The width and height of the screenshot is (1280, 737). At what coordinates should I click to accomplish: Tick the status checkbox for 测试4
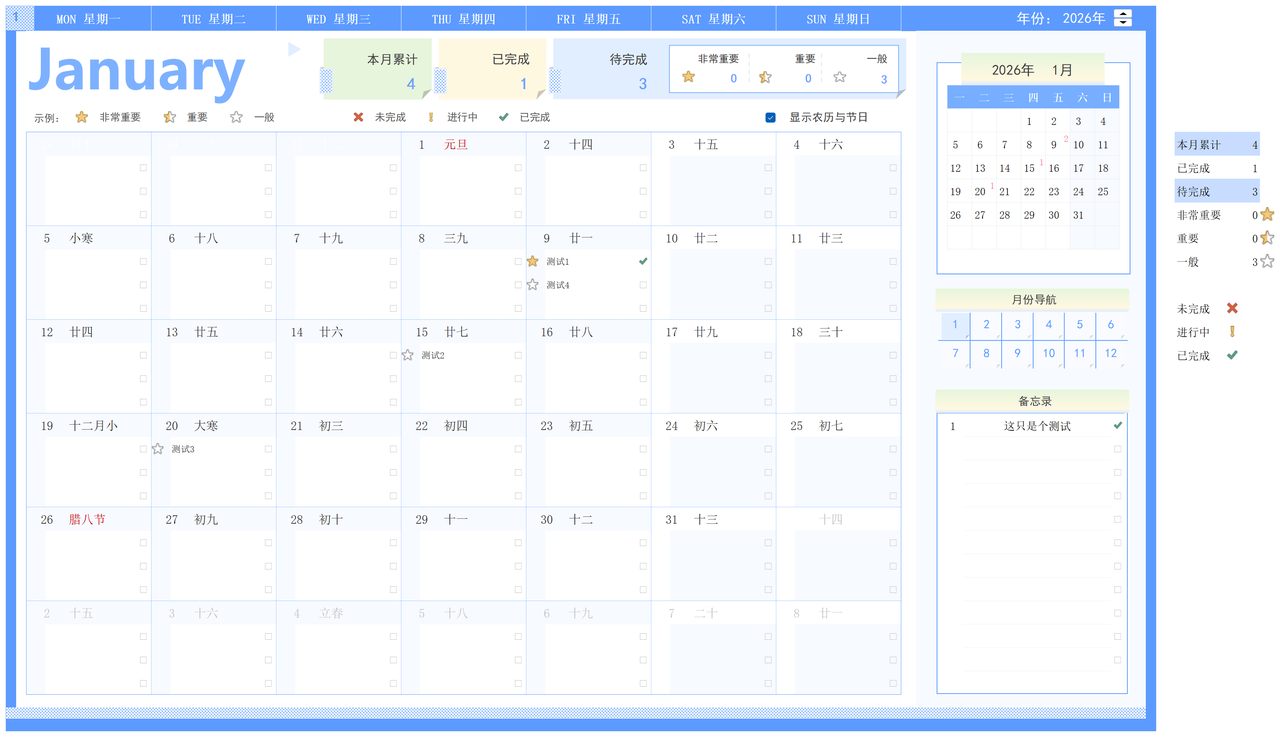point(643,285)
